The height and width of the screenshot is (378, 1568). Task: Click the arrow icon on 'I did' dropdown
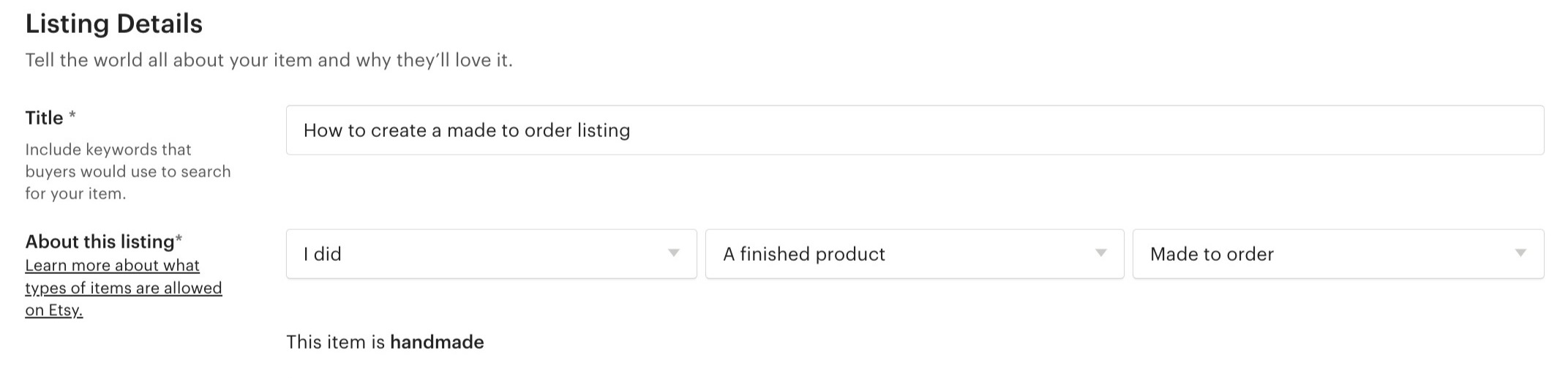pyautogui.click(x=673, y=253)
